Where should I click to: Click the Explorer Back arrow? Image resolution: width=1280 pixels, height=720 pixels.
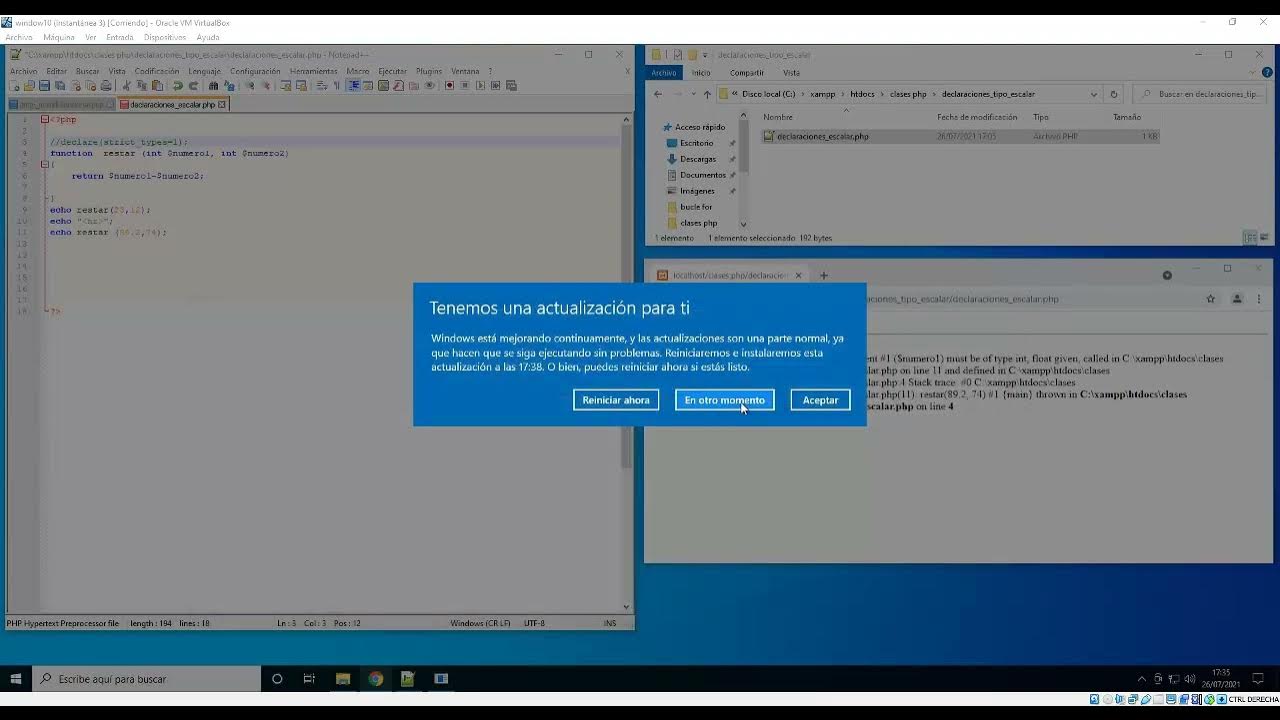point(657,94)
